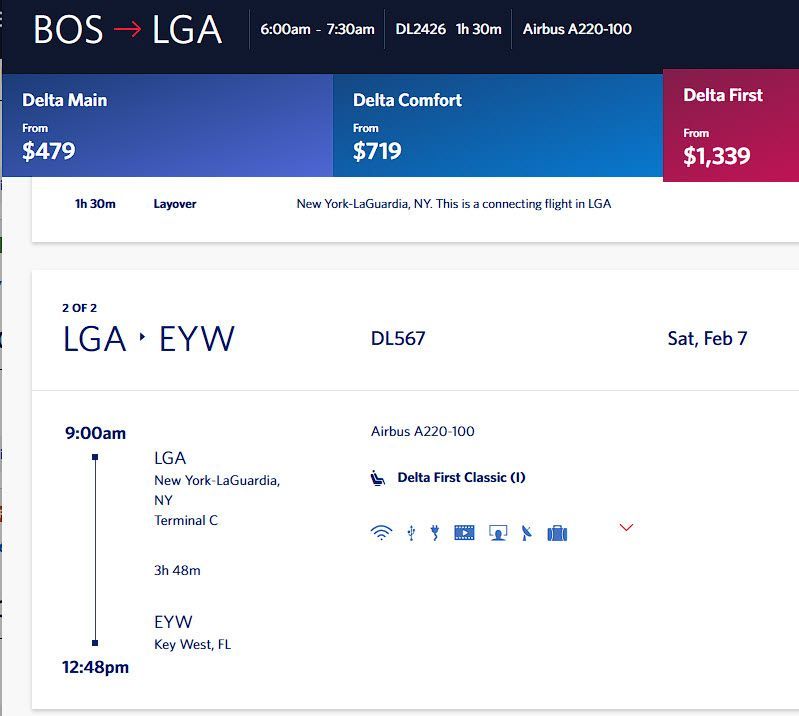Click the satellite TV amenity icon
Viewport: 799px width, 716px height.
coord(527,533)
